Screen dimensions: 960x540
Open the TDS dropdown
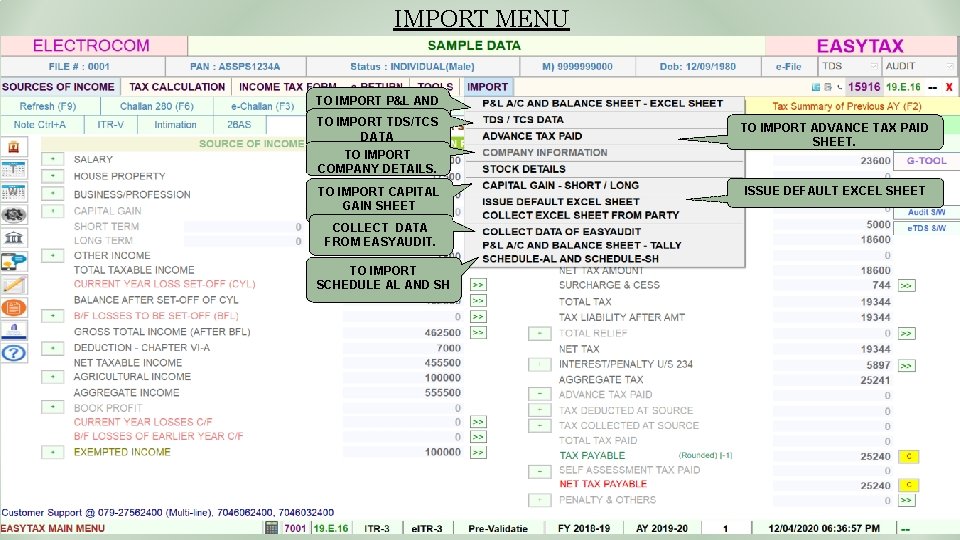coord(849,66)
